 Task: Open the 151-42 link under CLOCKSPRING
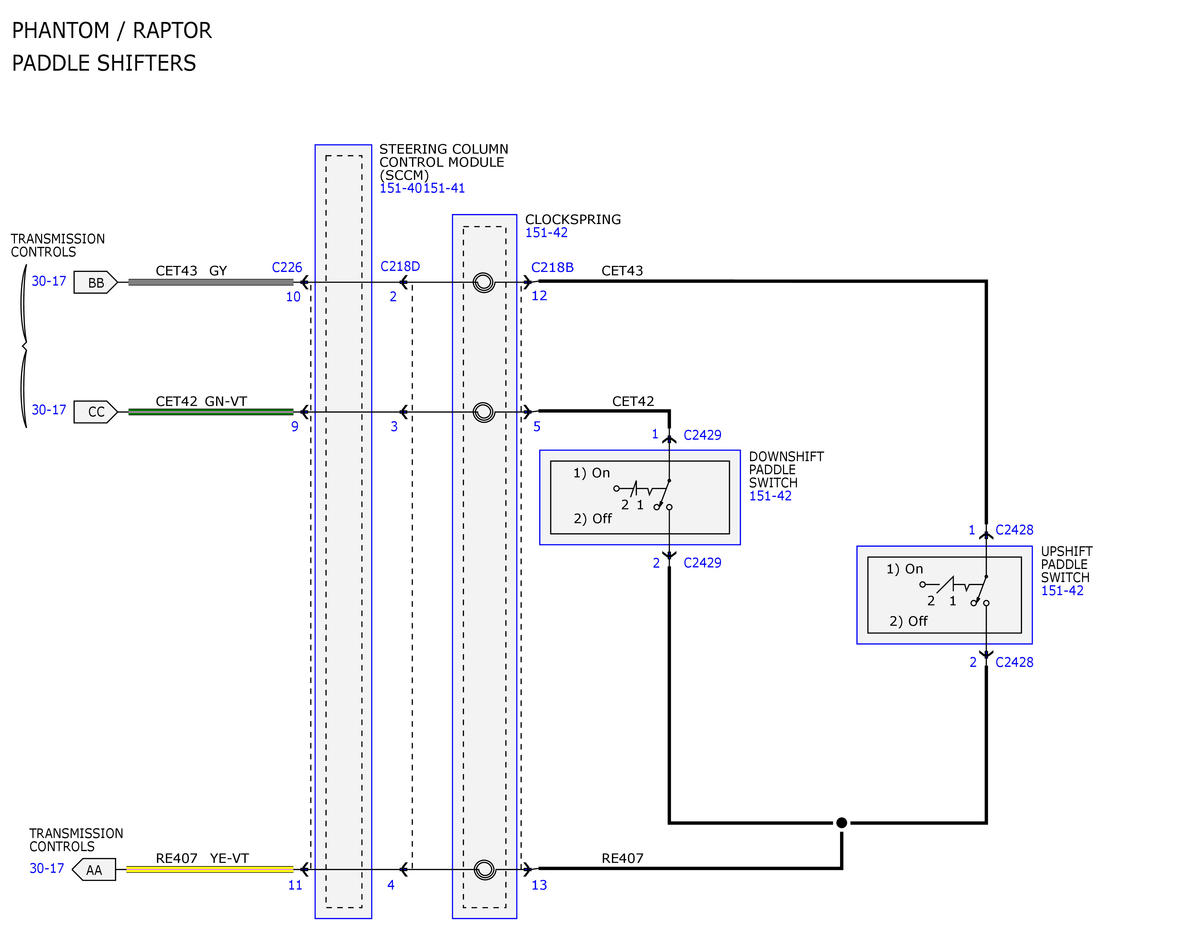click(x=546, y=233)
